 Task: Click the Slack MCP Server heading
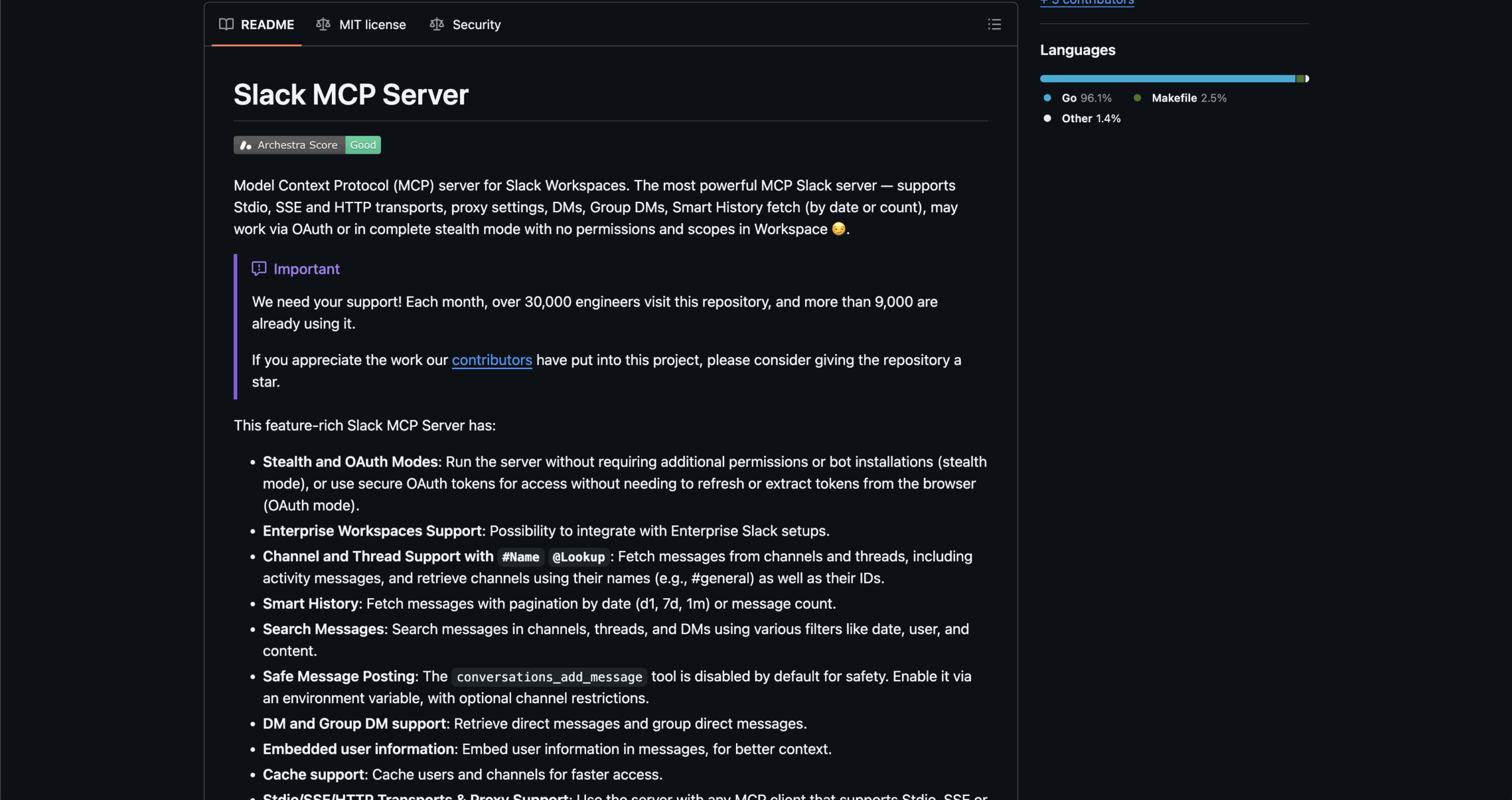[x=351, y=94]
